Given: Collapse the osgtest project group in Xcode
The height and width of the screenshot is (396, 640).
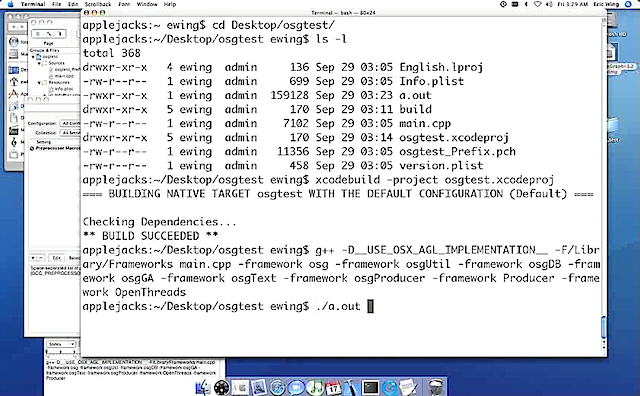Looking at the screenshot, I should [33, 57].
